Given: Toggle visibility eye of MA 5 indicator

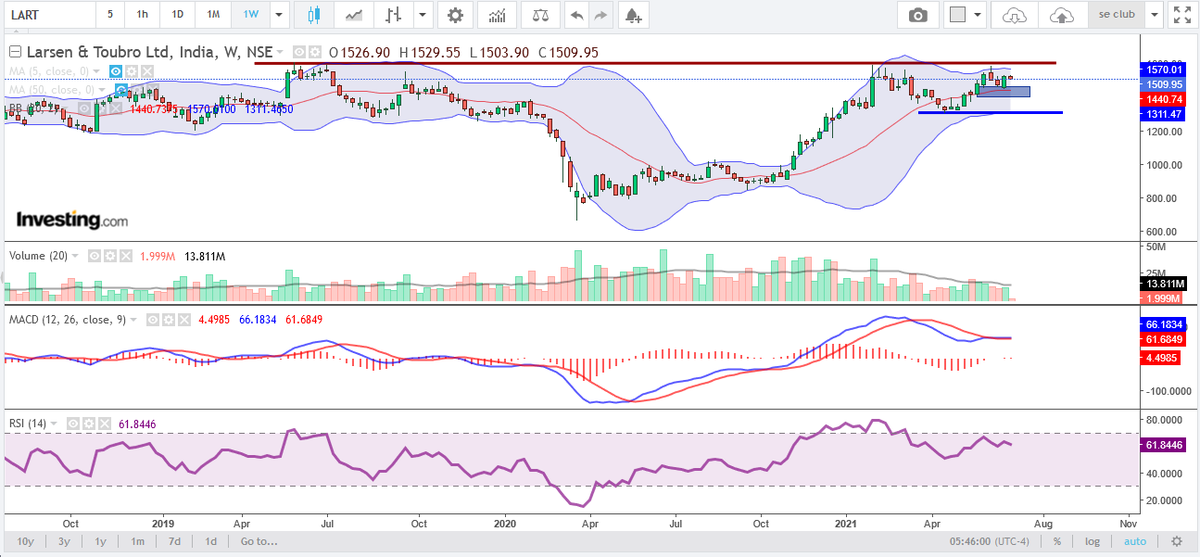Looking at the screenshot, I should 116,71.
